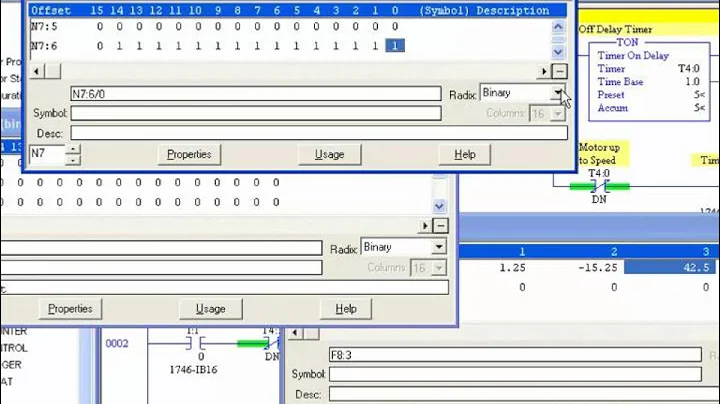Click minus collapse button in lower binary window

441,226
